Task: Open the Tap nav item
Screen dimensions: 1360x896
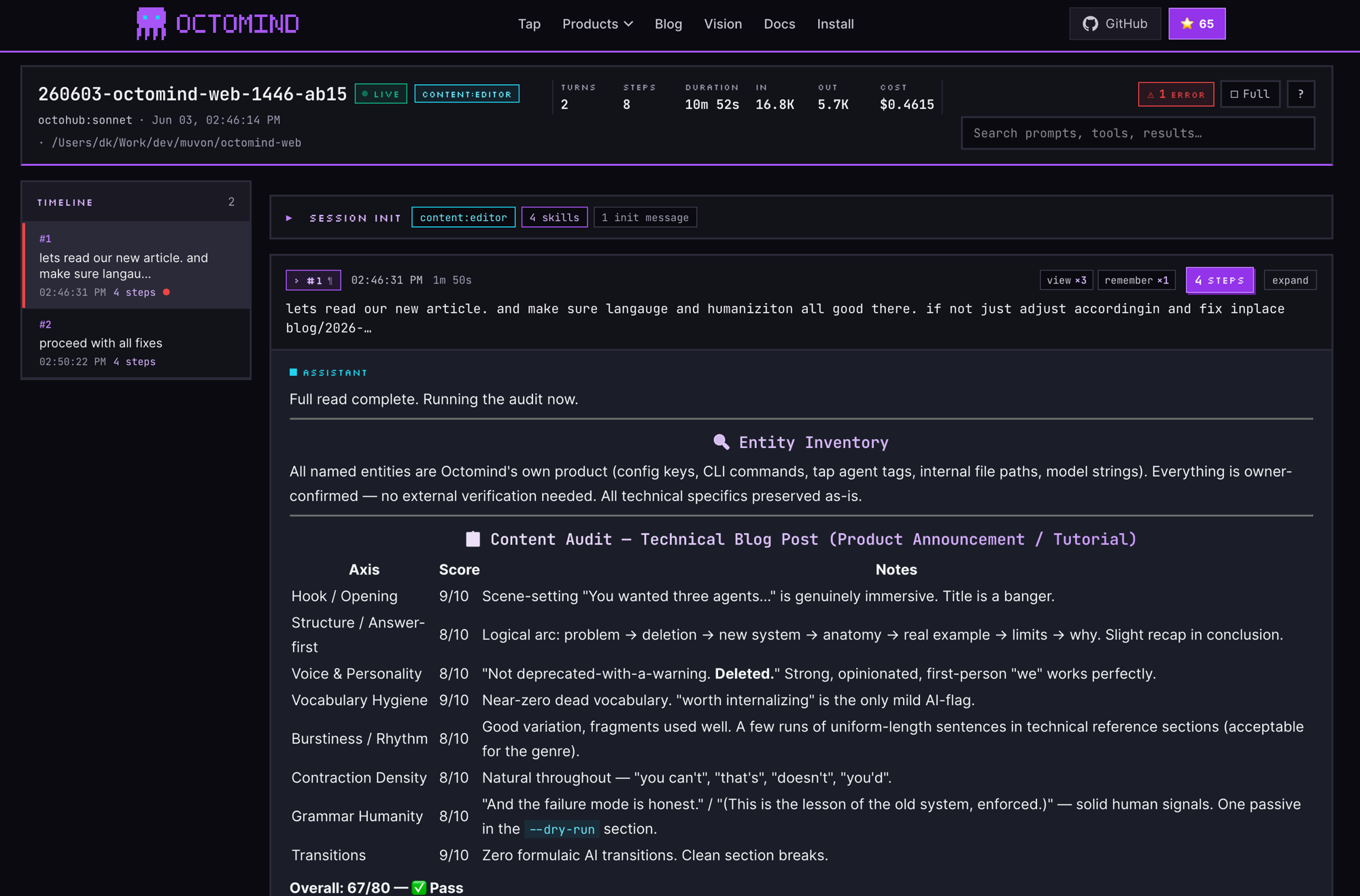Action: [529, 24]
